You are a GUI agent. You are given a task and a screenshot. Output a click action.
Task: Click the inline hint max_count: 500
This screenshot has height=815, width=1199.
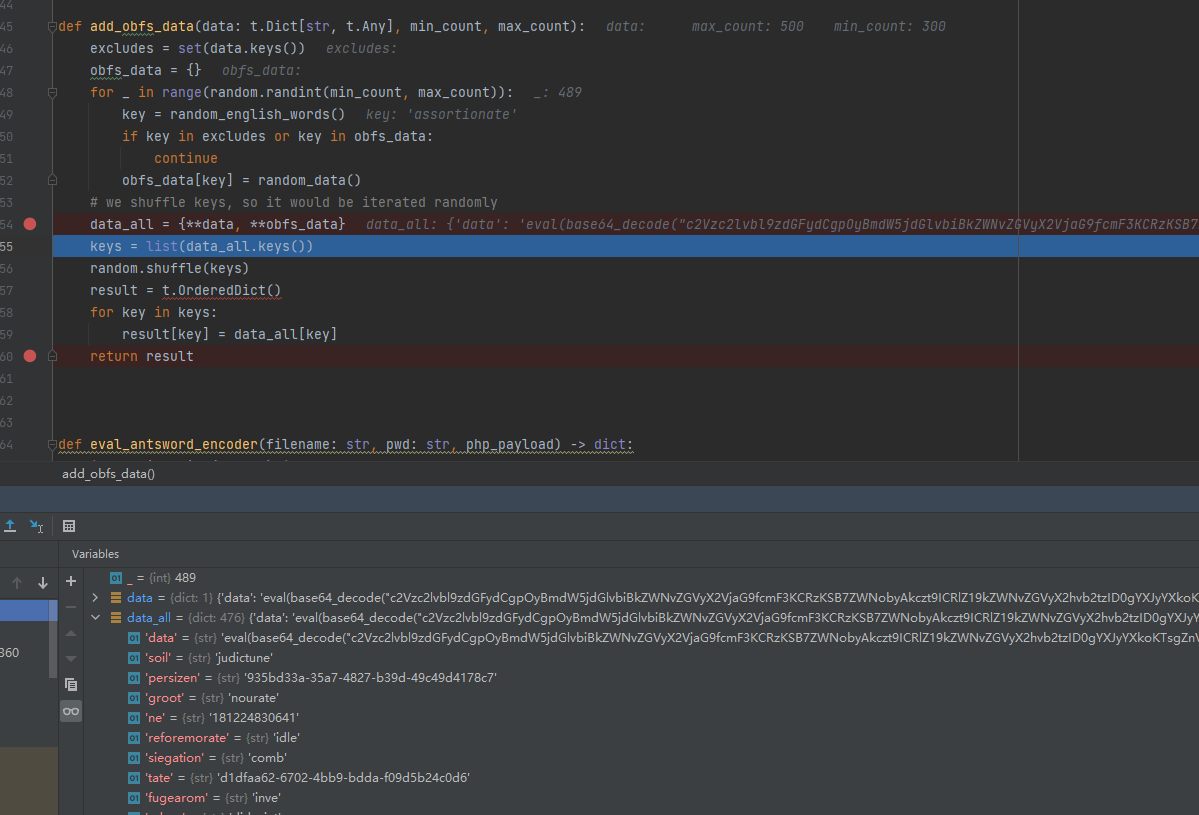point(748,27)
